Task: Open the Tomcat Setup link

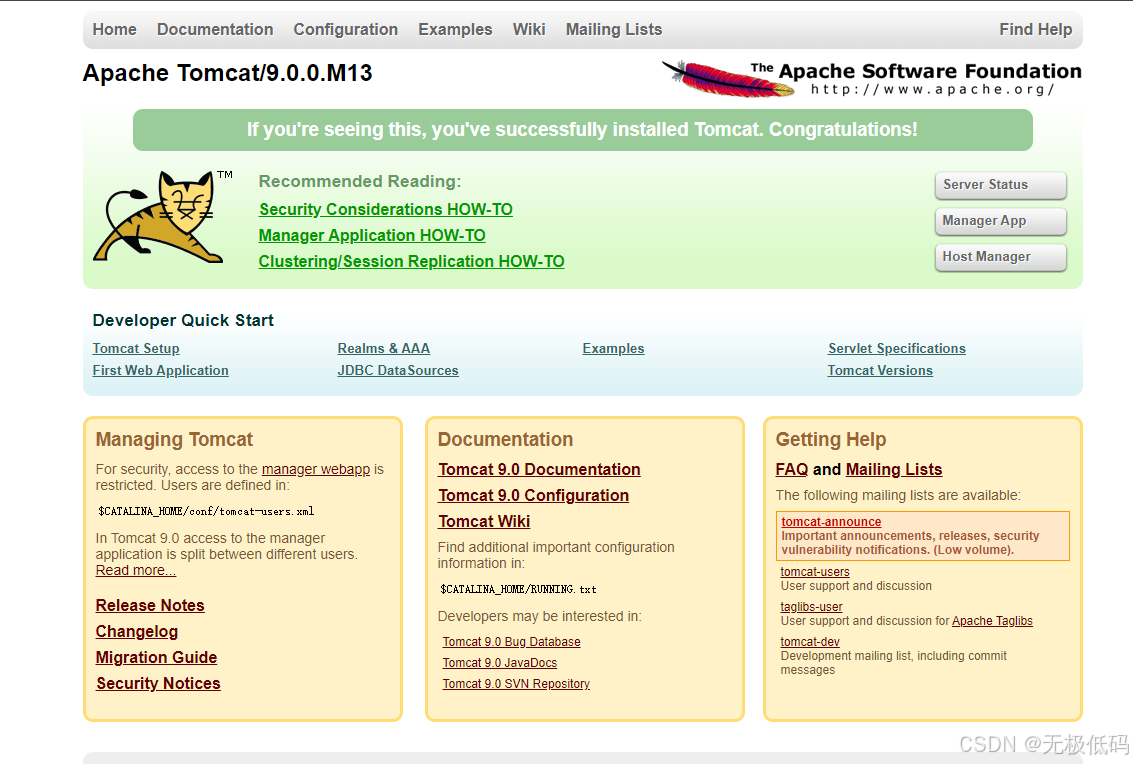Action: pyautogui.click(x=136, y=348)
